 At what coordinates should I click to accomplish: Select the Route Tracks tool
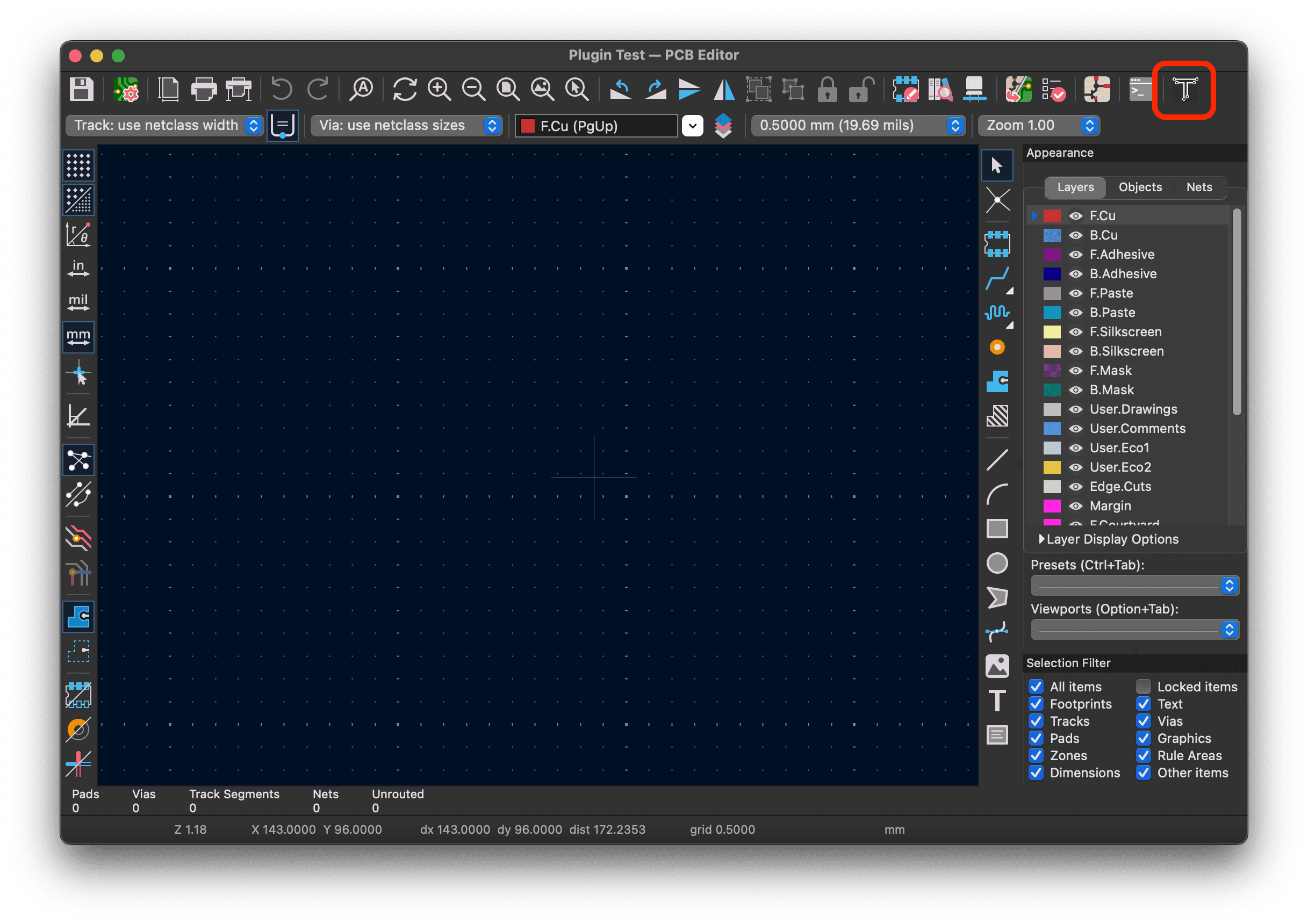coord(997,279)
